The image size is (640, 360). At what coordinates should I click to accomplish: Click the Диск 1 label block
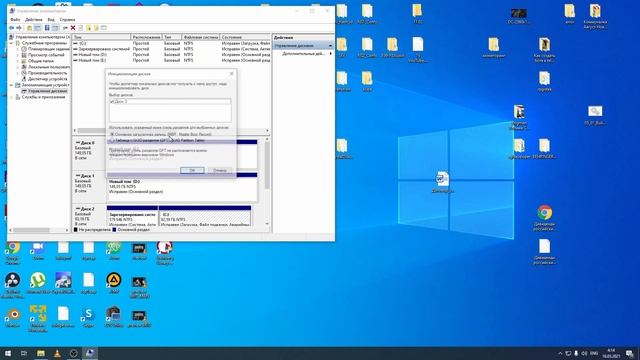coord(89,187)
